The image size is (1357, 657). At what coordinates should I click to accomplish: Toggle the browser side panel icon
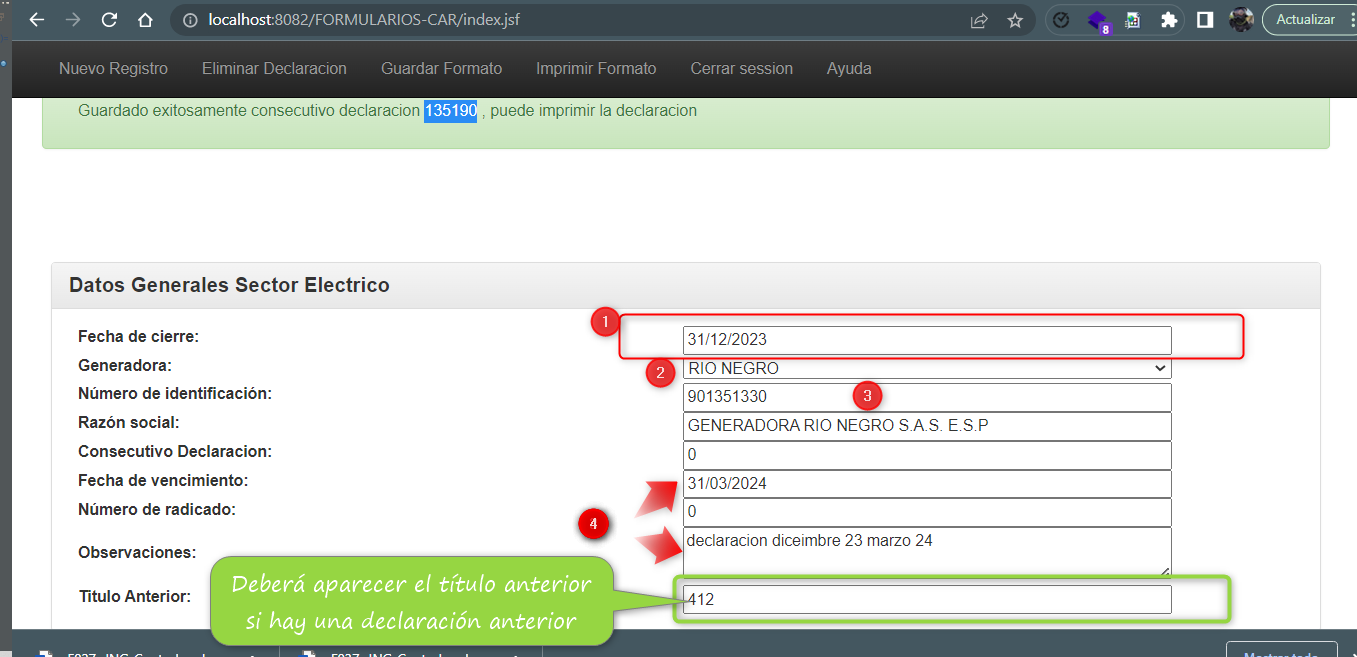(x=1205, y=20)
